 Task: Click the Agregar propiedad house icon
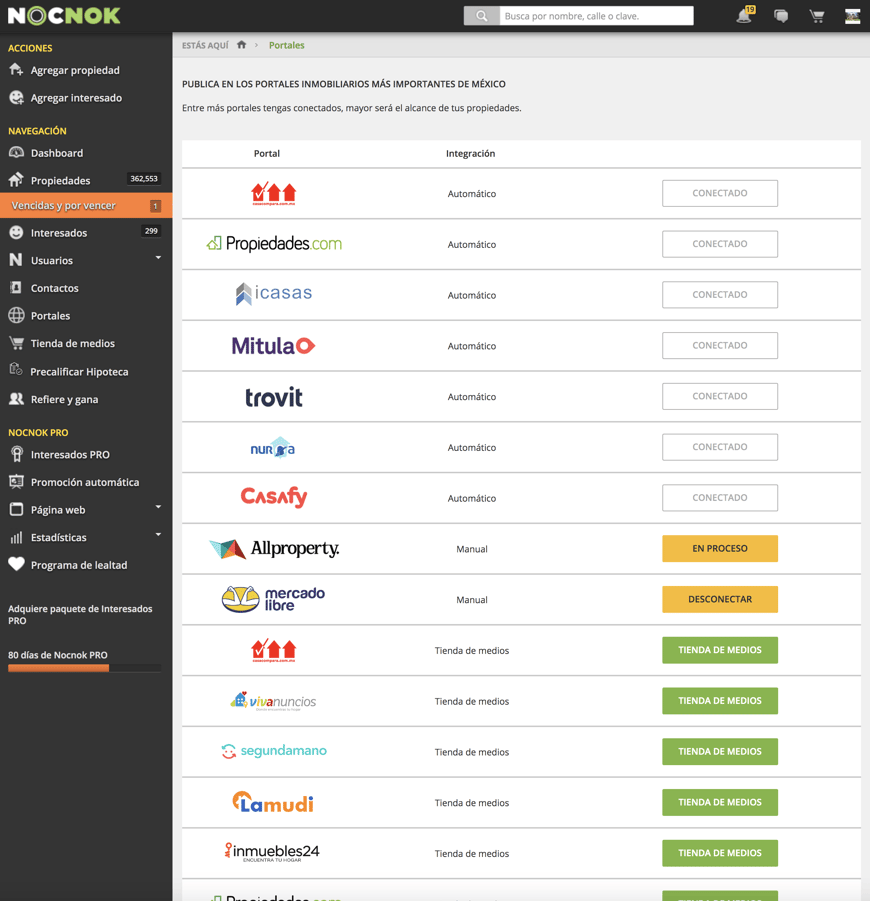click(16, 70)
